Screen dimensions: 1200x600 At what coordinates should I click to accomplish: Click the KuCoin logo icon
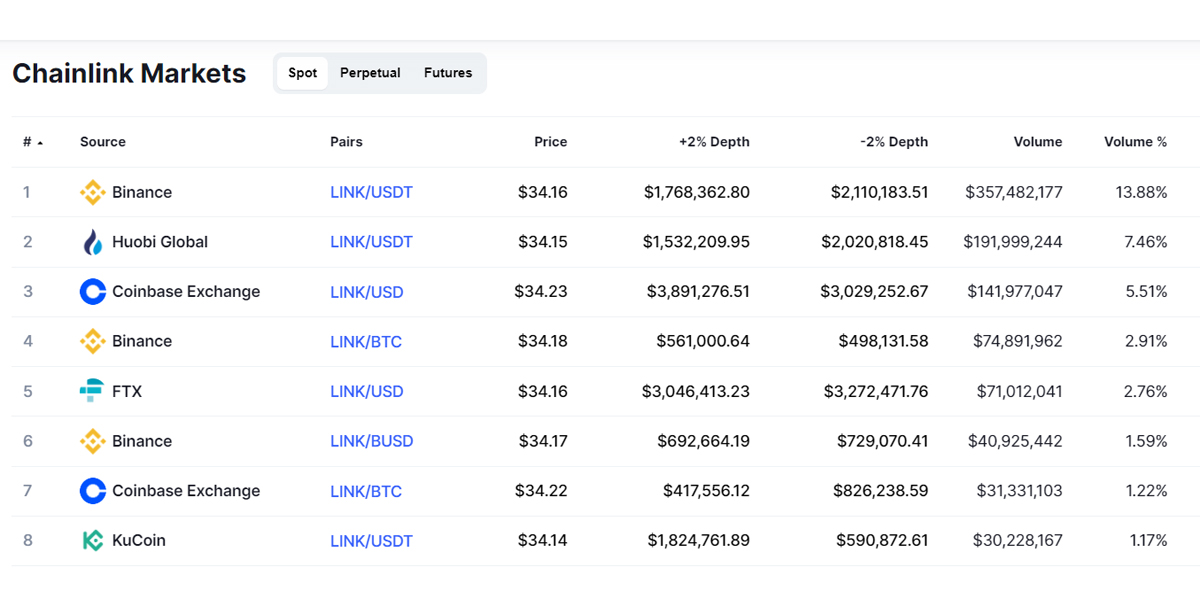click(x=92, y=541)
